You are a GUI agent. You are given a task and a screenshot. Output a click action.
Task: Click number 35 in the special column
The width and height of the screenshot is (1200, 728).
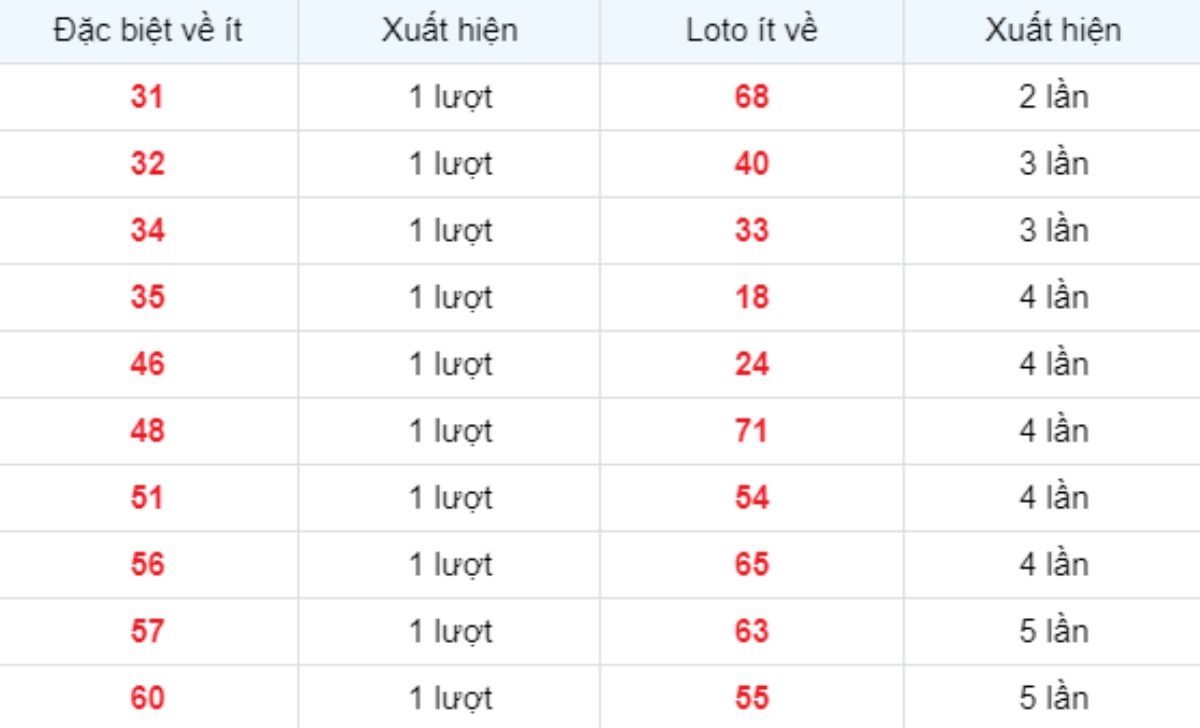tap(147, 298)
